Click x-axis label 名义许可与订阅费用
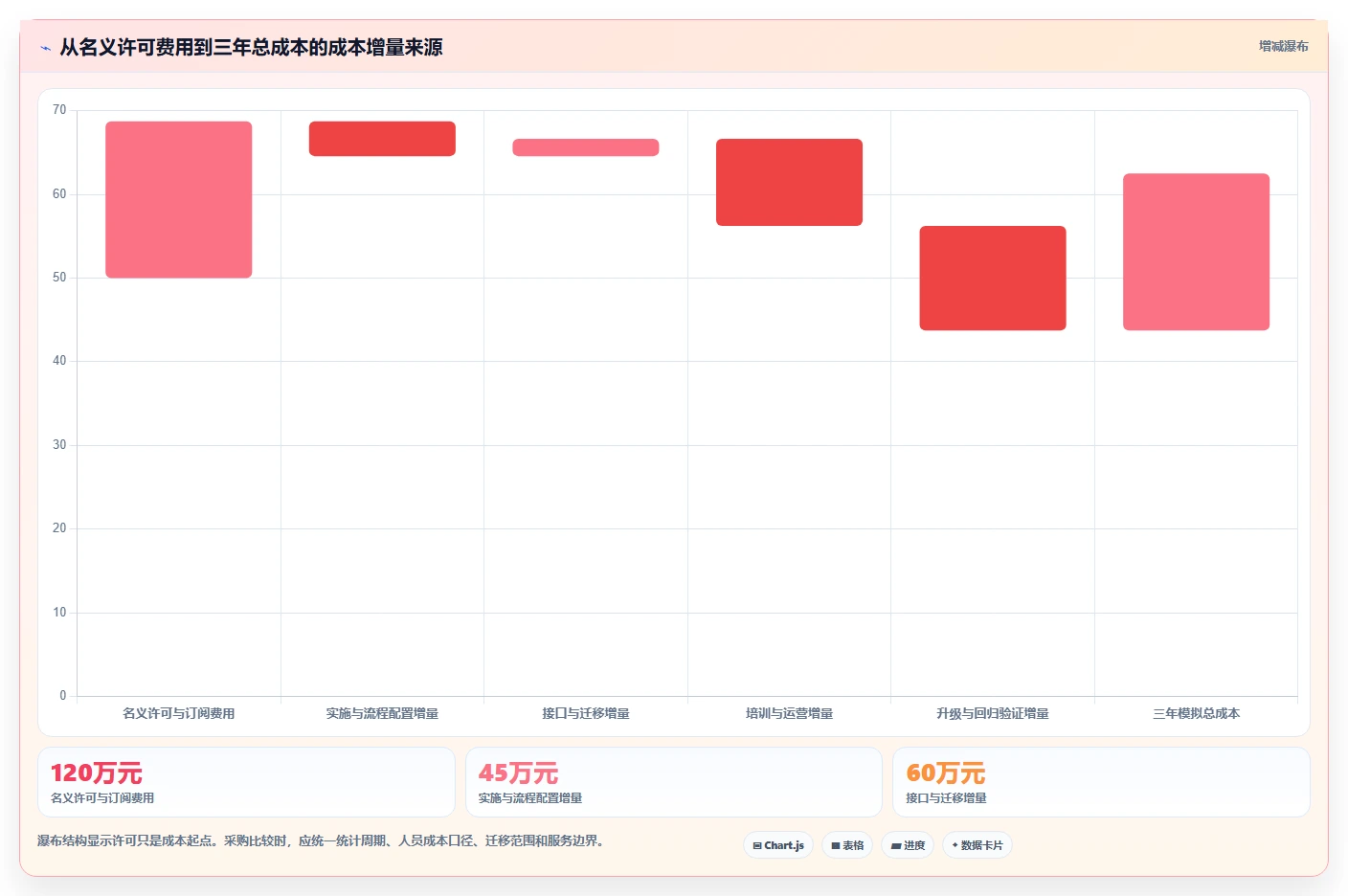Viewport: 1348px width, 896px height. click(x=179, y=713)
